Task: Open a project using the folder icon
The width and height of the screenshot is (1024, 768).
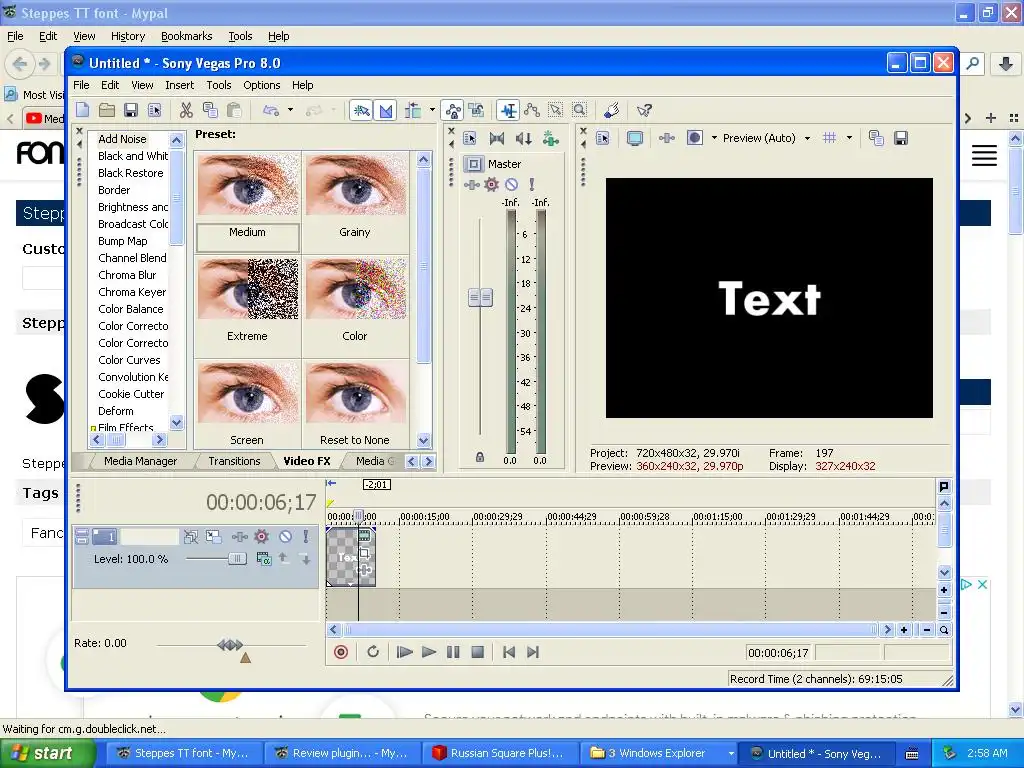Action: [106, 110]
